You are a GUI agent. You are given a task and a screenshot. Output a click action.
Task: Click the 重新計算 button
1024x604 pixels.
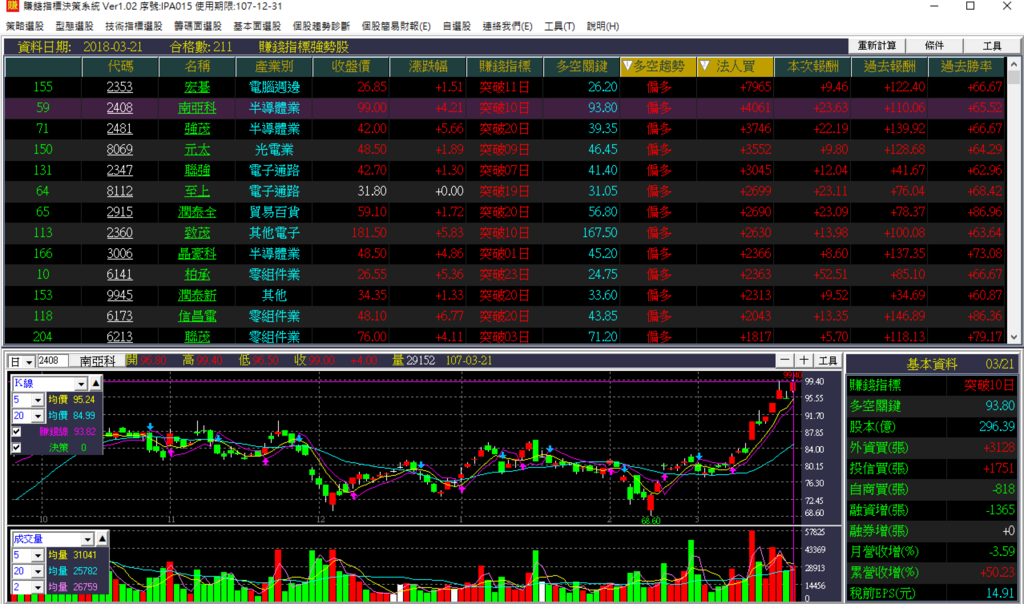coord(876,46)
